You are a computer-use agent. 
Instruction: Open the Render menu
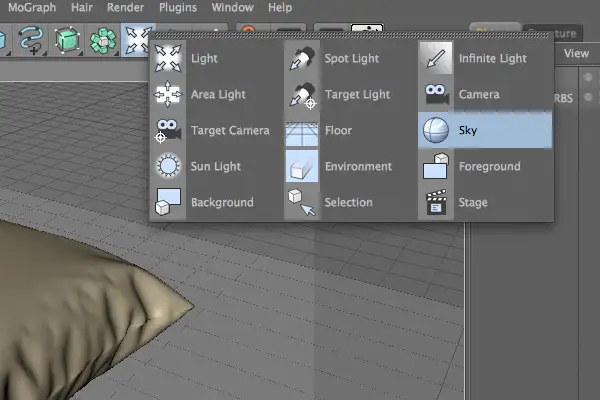pos(126,7)
